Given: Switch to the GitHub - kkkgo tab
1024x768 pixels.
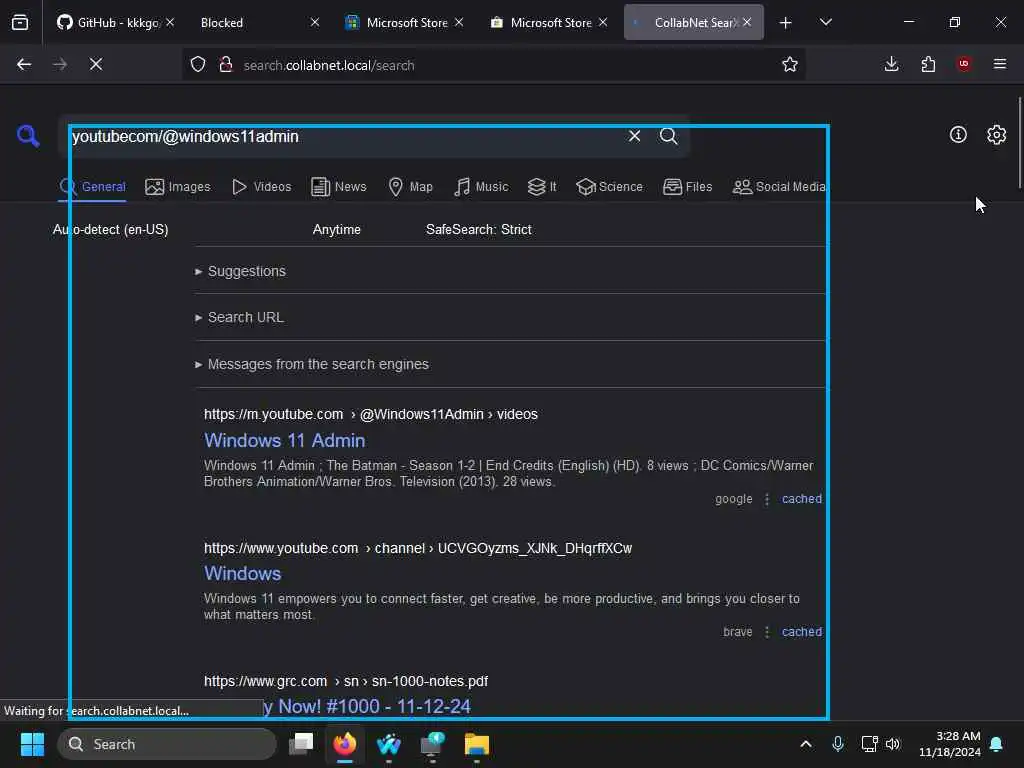Looking at the screenshot, I should pos(116,22).
